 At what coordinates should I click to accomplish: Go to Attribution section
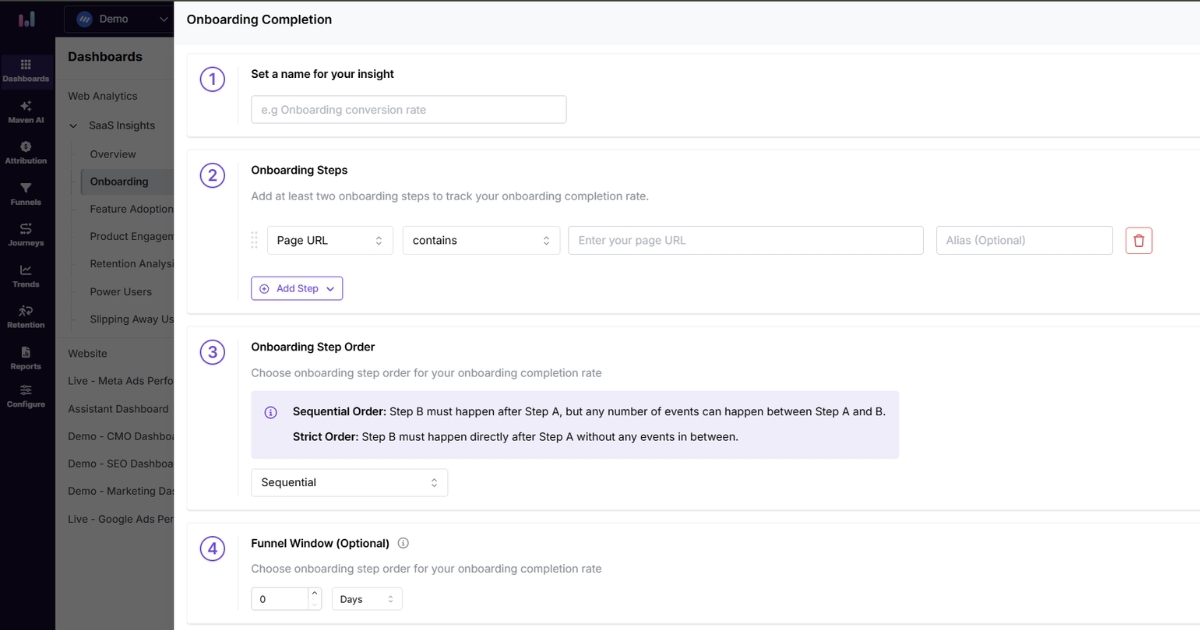[x=26, y=153]
